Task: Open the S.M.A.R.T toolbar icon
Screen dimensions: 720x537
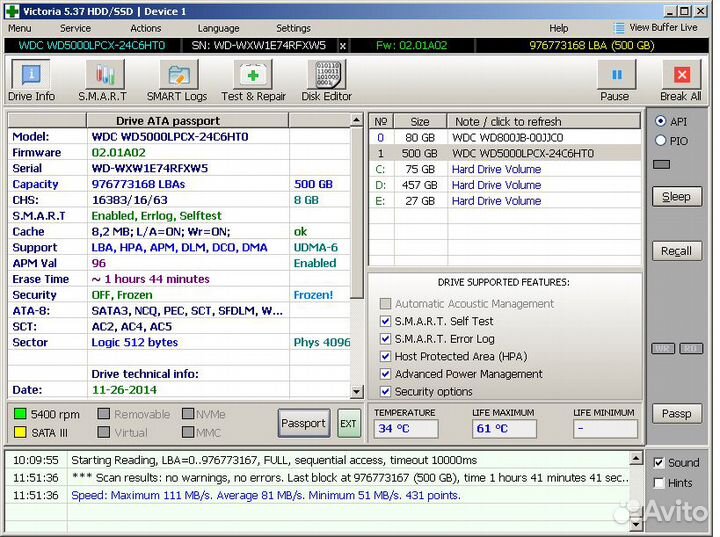Action: pyautogui.click(x=105, y=74)
